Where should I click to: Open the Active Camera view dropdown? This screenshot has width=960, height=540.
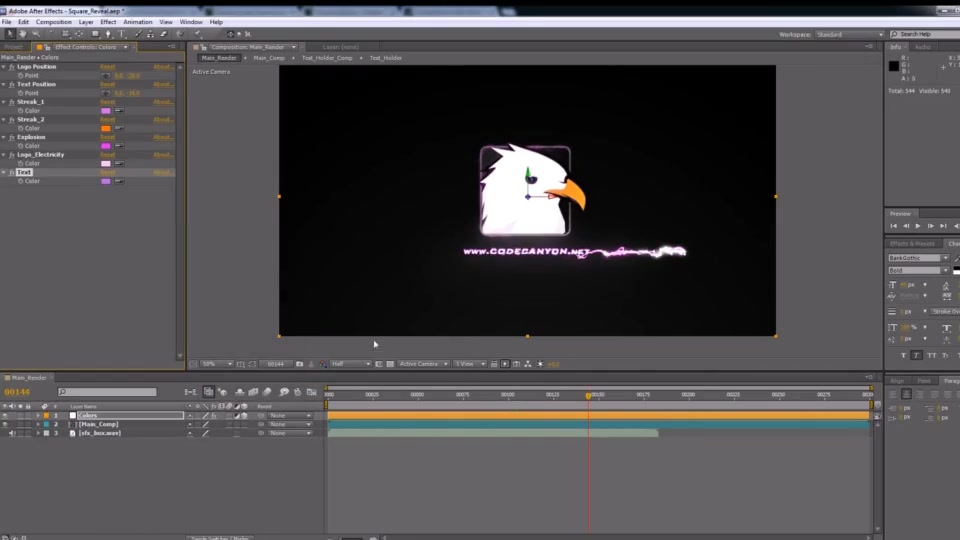423,364
